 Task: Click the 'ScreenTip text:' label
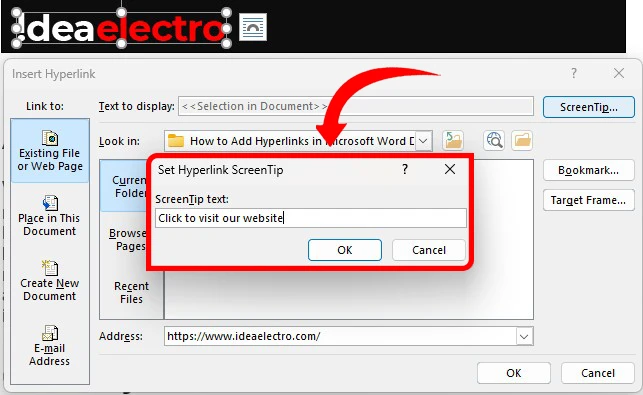192,199
